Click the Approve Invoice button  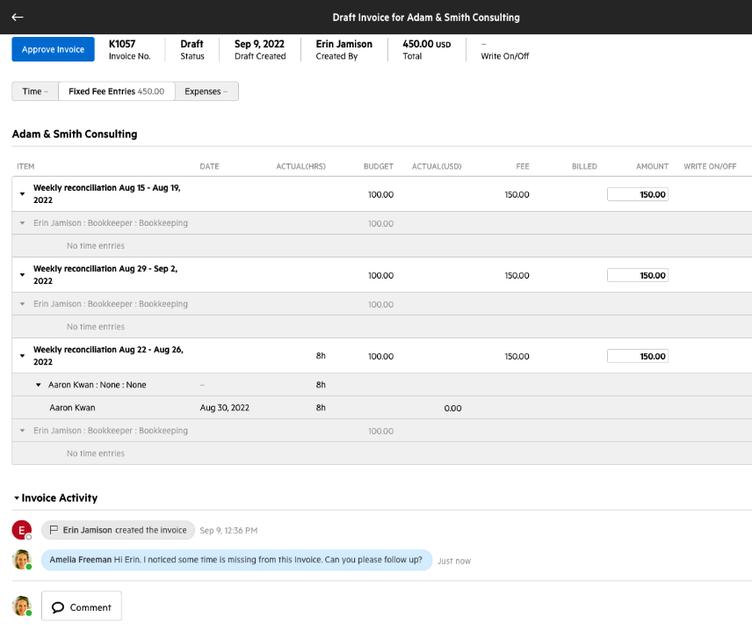53,49
